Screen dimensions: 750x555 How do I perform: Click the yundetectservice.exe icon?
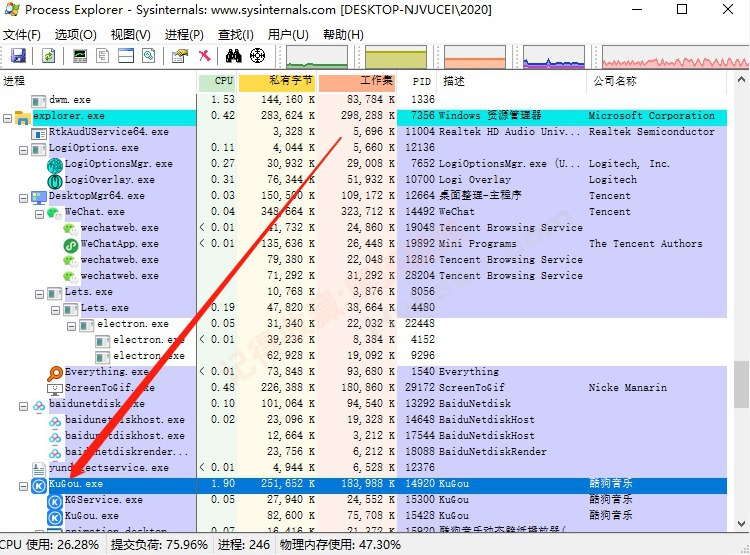(x=39, y=469)
